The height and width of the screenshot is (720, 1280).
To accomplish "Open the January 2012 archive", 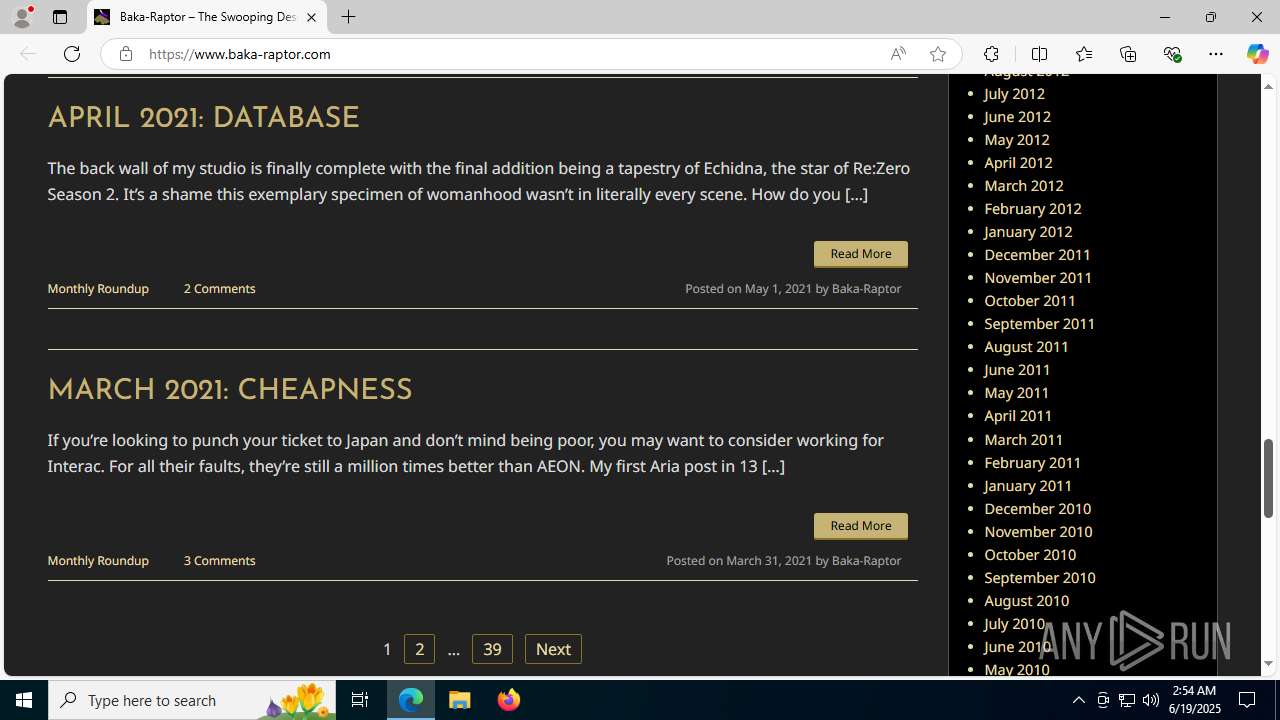I will coord(1028,231).
